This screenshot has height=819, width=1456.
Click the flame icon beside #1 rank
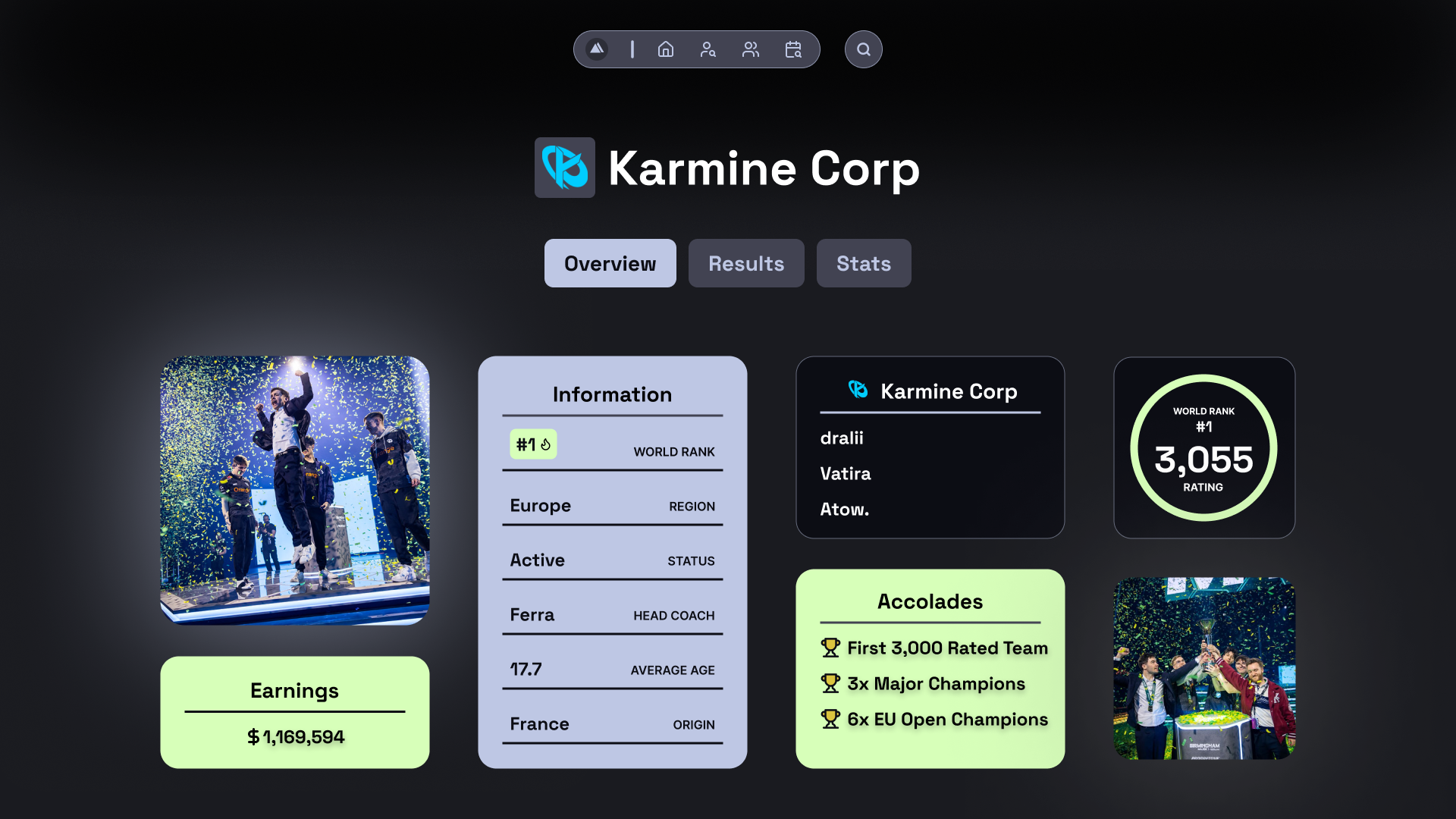545,444
